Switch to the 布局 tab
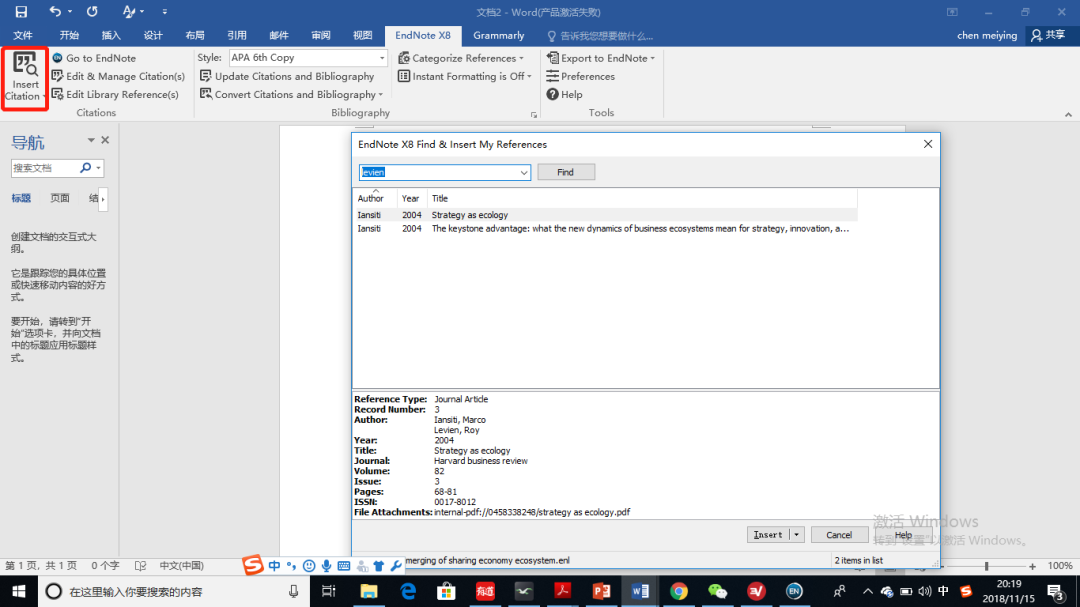 coord(195,35)
